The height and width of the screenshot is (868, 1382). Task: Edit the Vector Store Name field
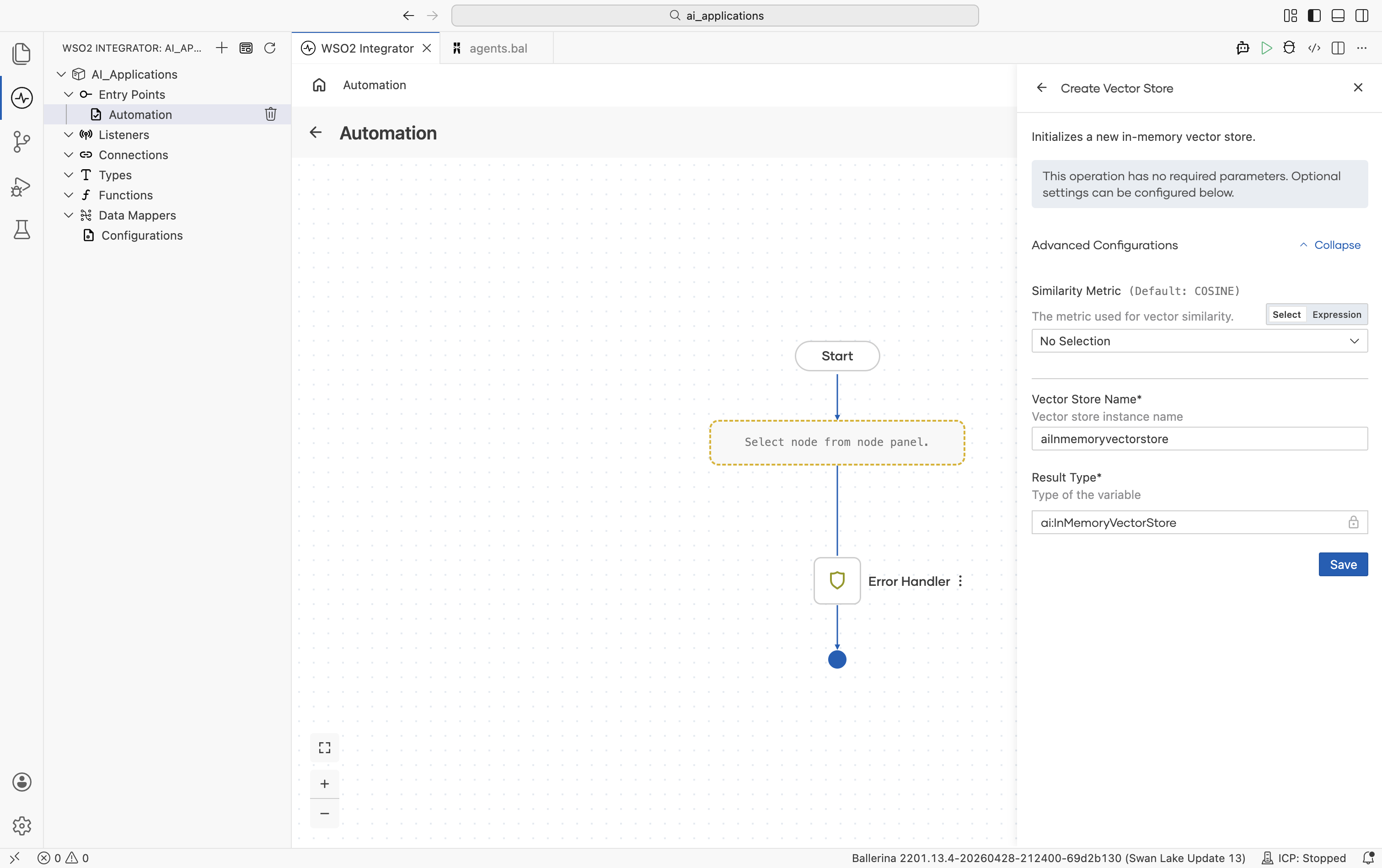(1200, 439)
